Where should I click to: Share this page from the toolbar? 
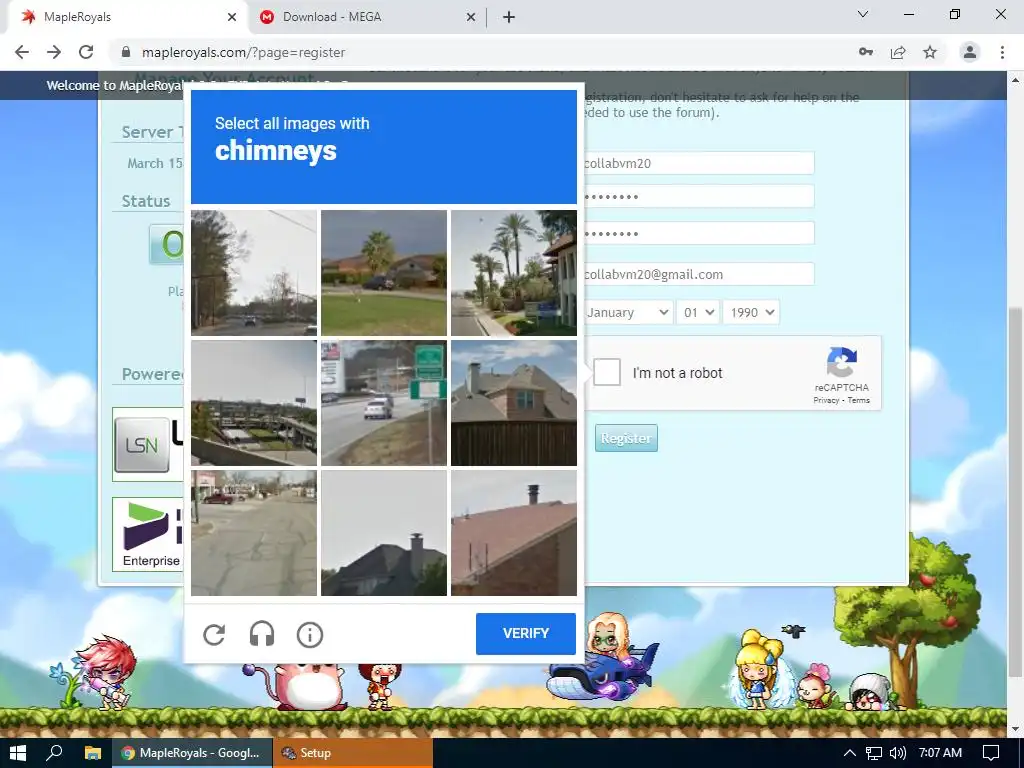[x=898, y=52]
